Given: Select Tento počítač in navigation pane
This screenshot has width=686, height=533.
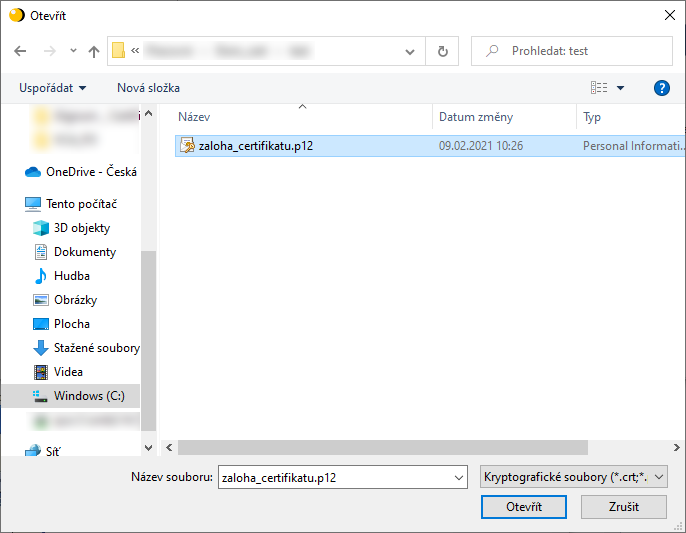Looking at the screenshot, I should (x=81, y=204).
